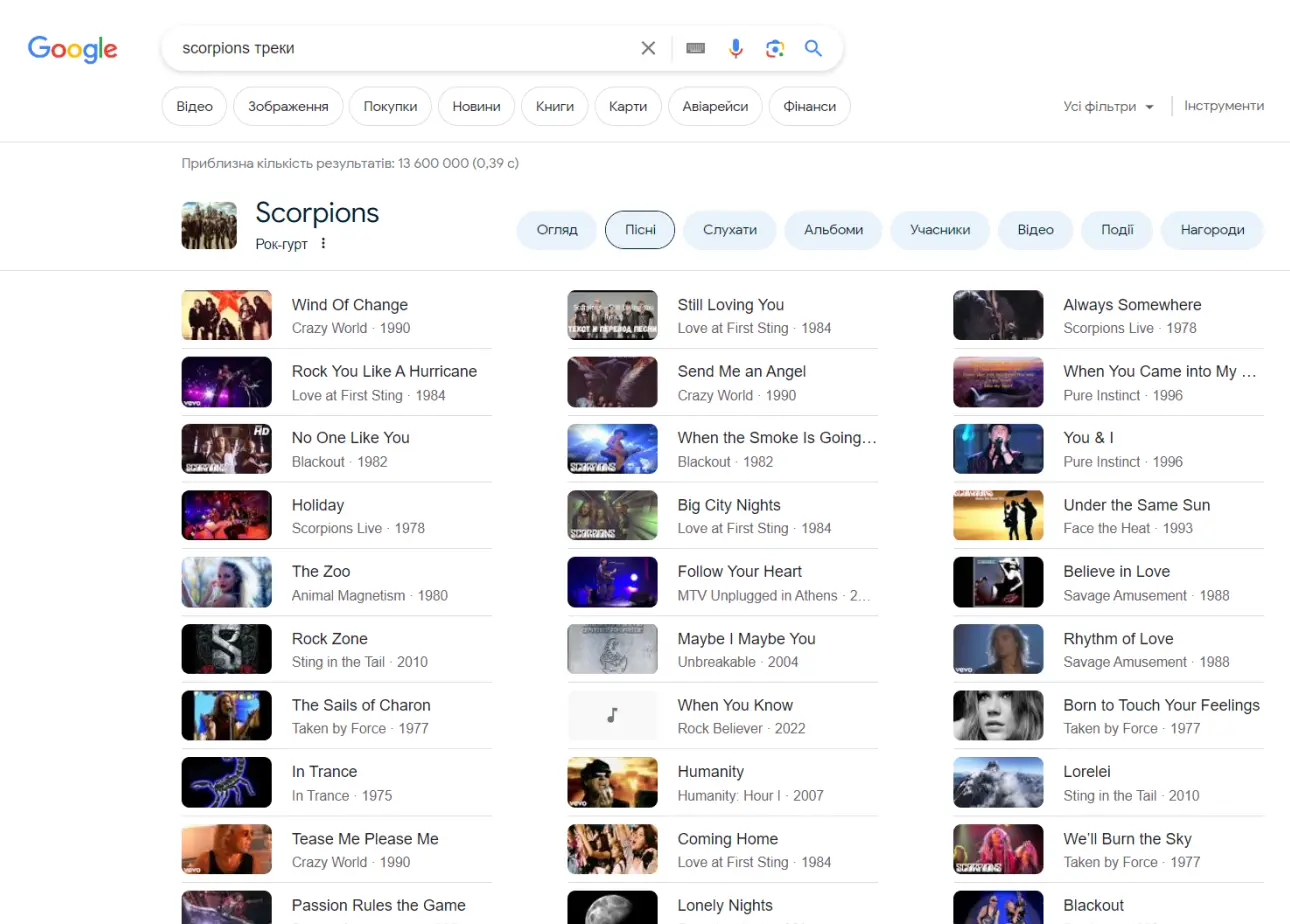The width and height of the screenshot is (1290, 924).
Task: Open the song The Zoo
Action: (x=337, y=582)
